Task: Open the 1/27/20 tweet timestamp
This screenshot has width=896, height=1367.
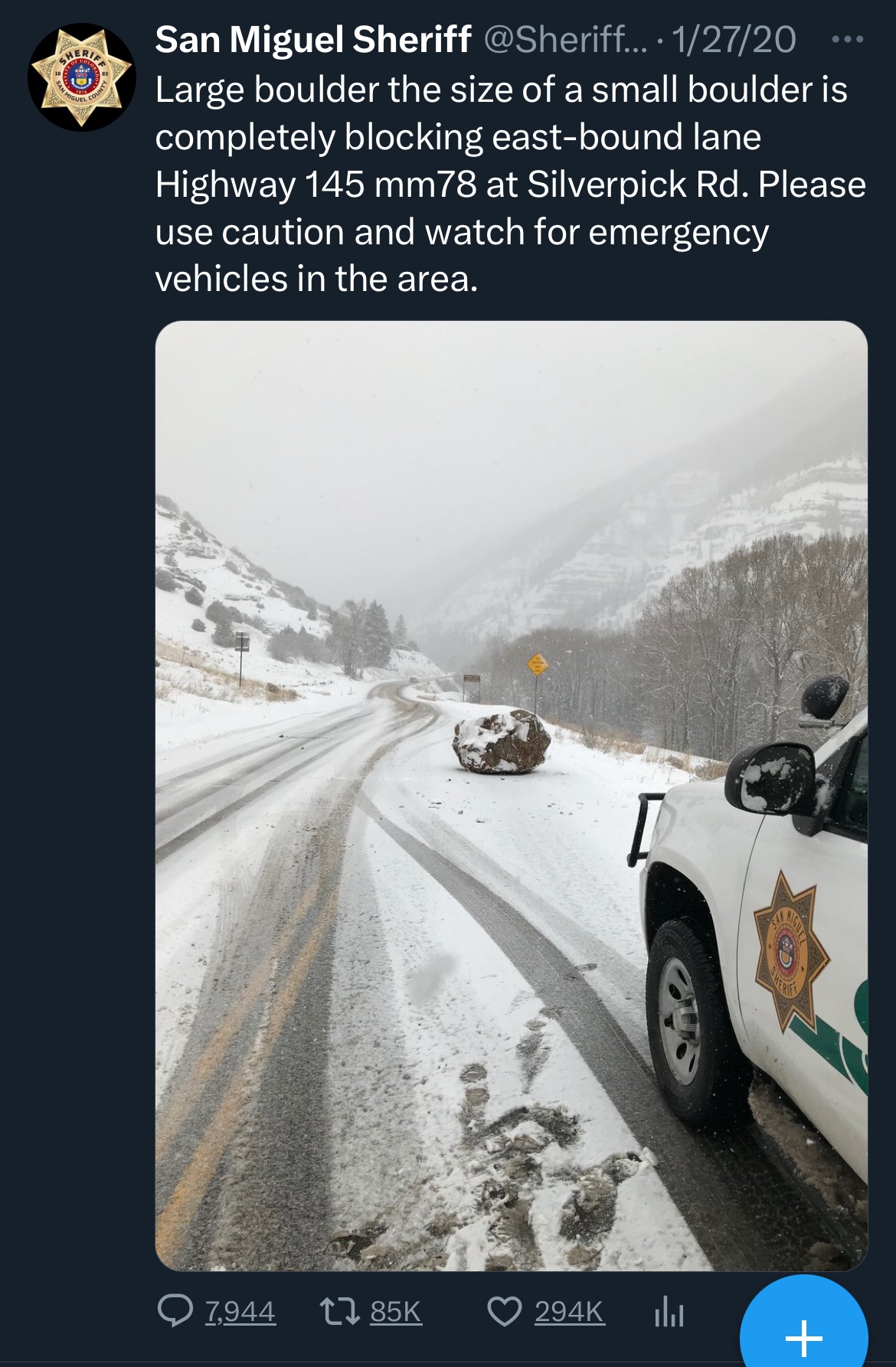Action: coord(734,40)
